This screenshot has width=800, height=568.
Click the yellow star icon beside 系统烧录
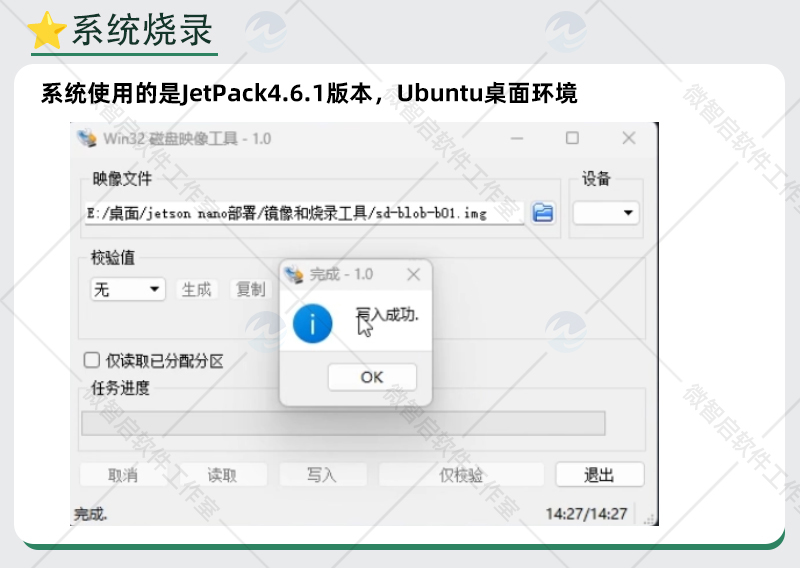(x=46, y=31)
